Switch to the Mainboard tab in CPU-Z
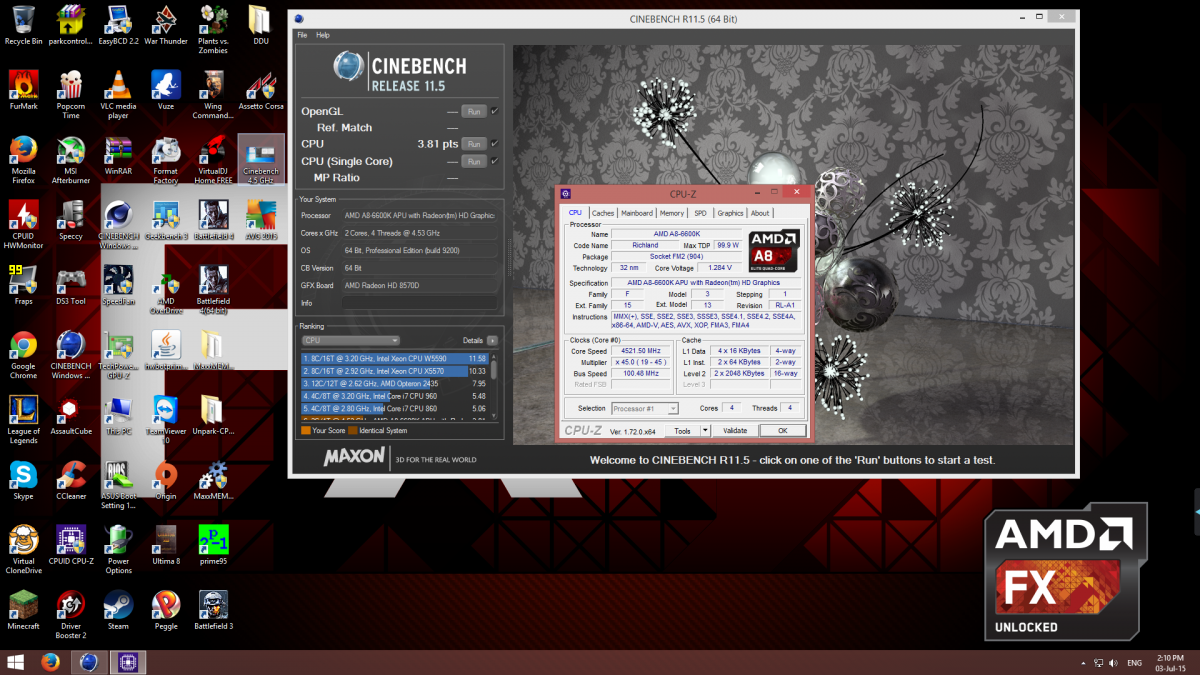Screen dimensions: 1200x675 click(636, 213)
